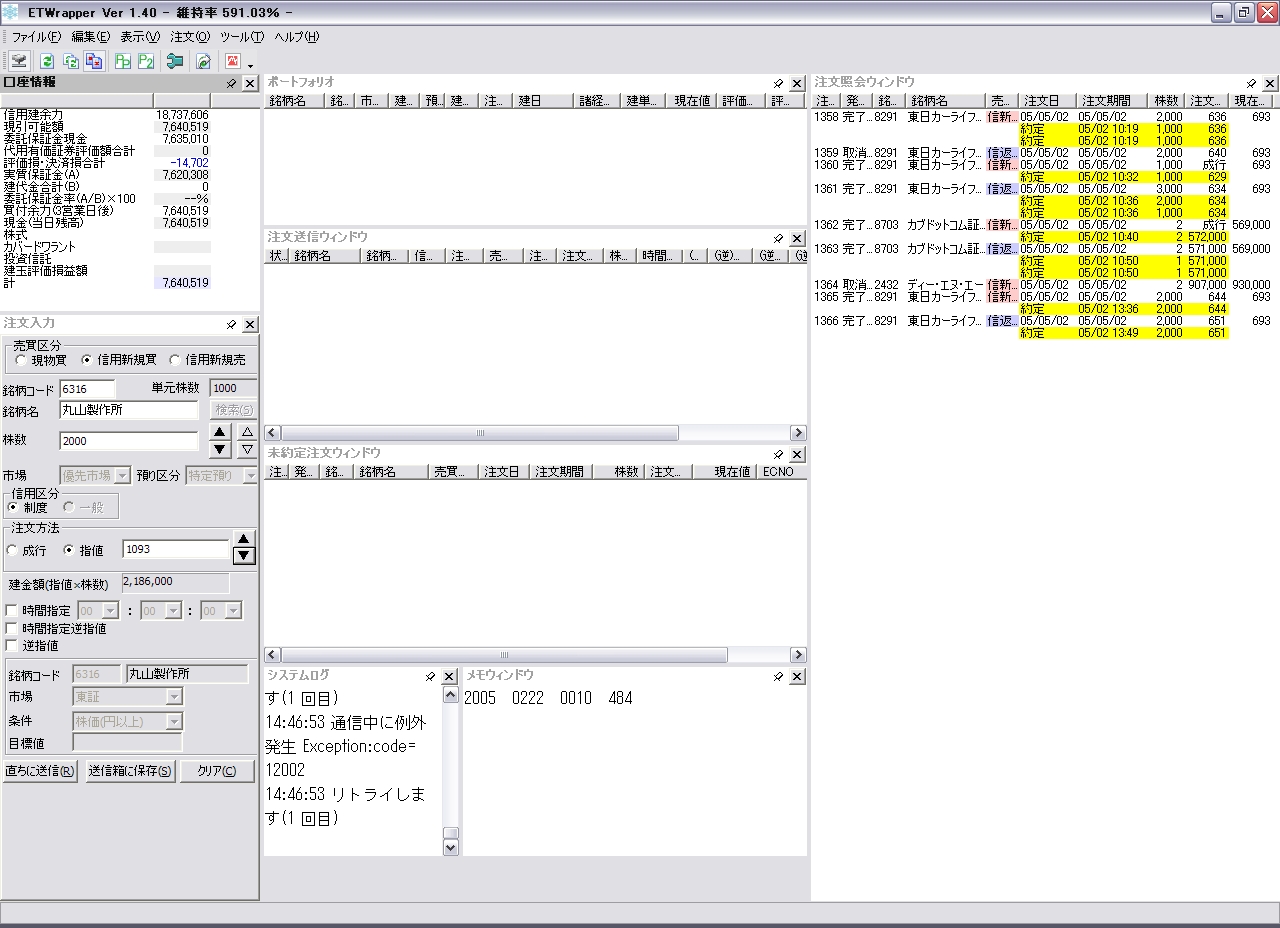Click the 直ちに送信(R) button
Screen dimensions: 1280x928
click(40, 771)
